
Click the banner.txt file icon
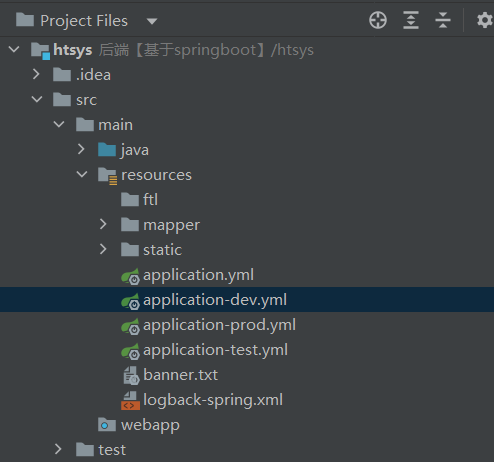[131, 376]
